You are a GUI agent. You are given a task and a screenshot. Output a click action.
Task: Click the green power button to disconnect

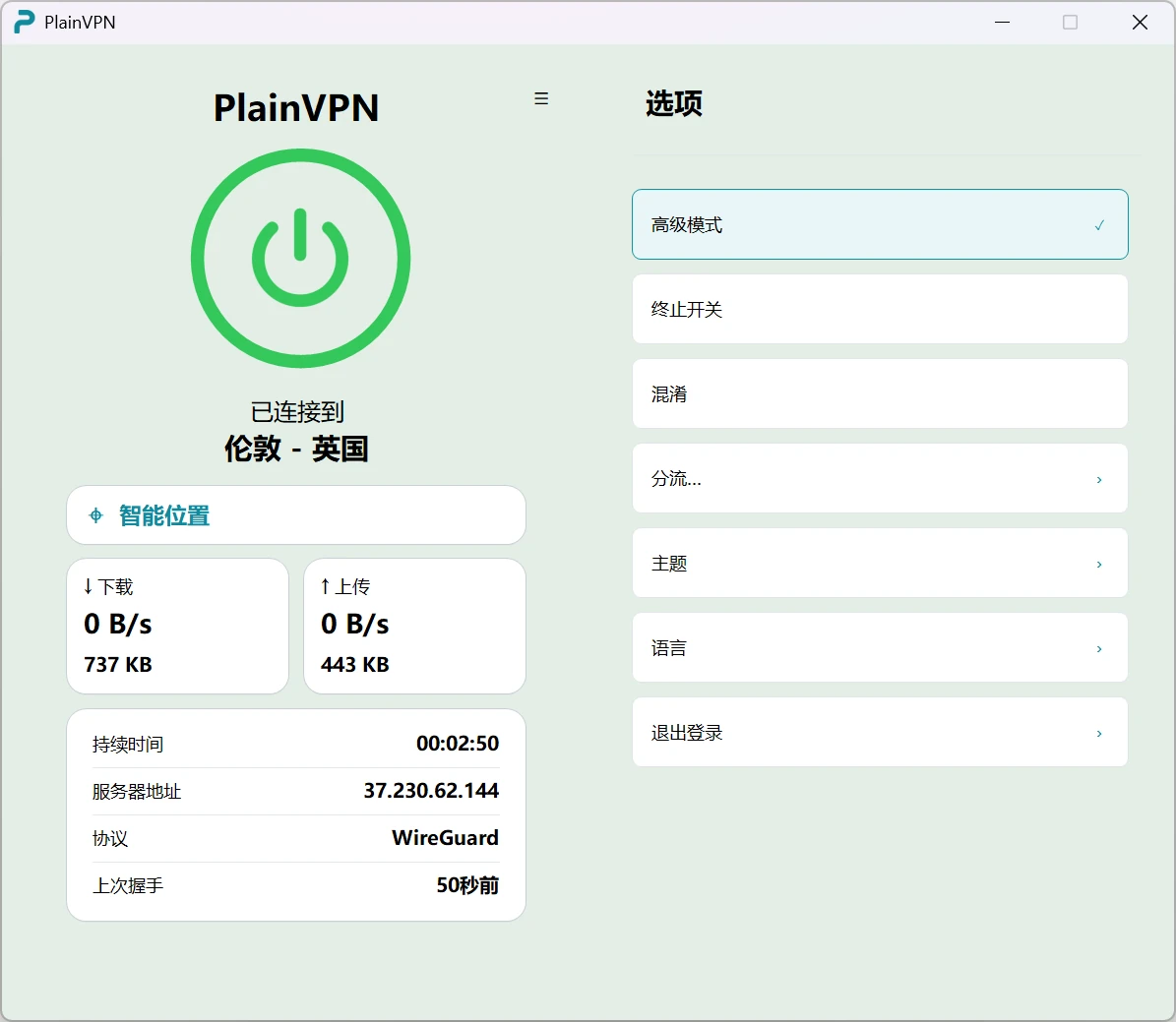(300, 258)
